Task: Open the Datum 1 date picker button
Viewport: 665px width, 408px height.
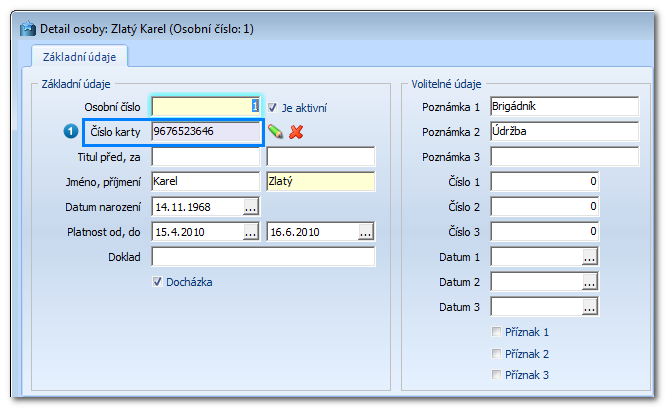Action: click(x=590, y=257)
